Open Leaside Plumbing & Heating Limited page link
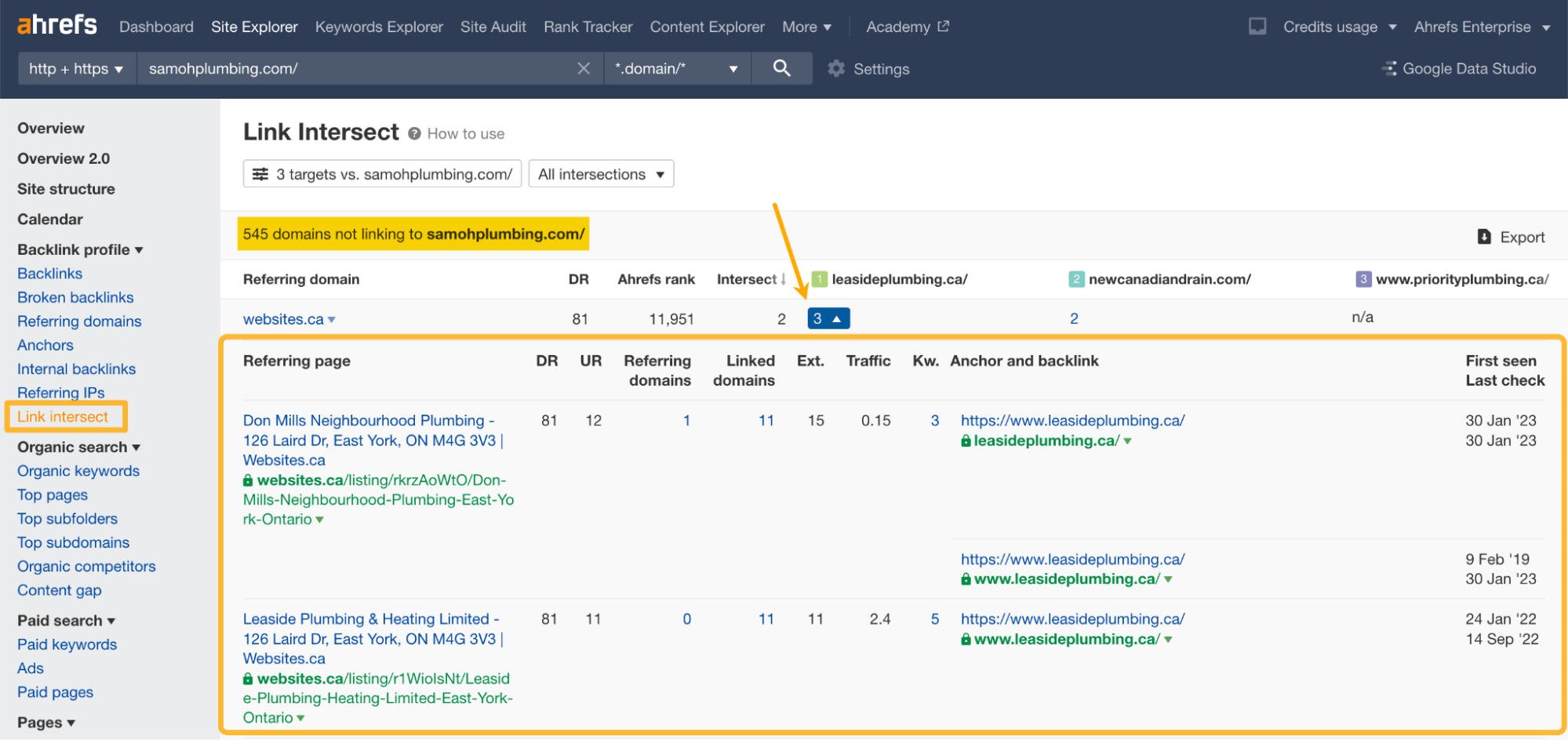1568x740 pixels. [373, 639]
